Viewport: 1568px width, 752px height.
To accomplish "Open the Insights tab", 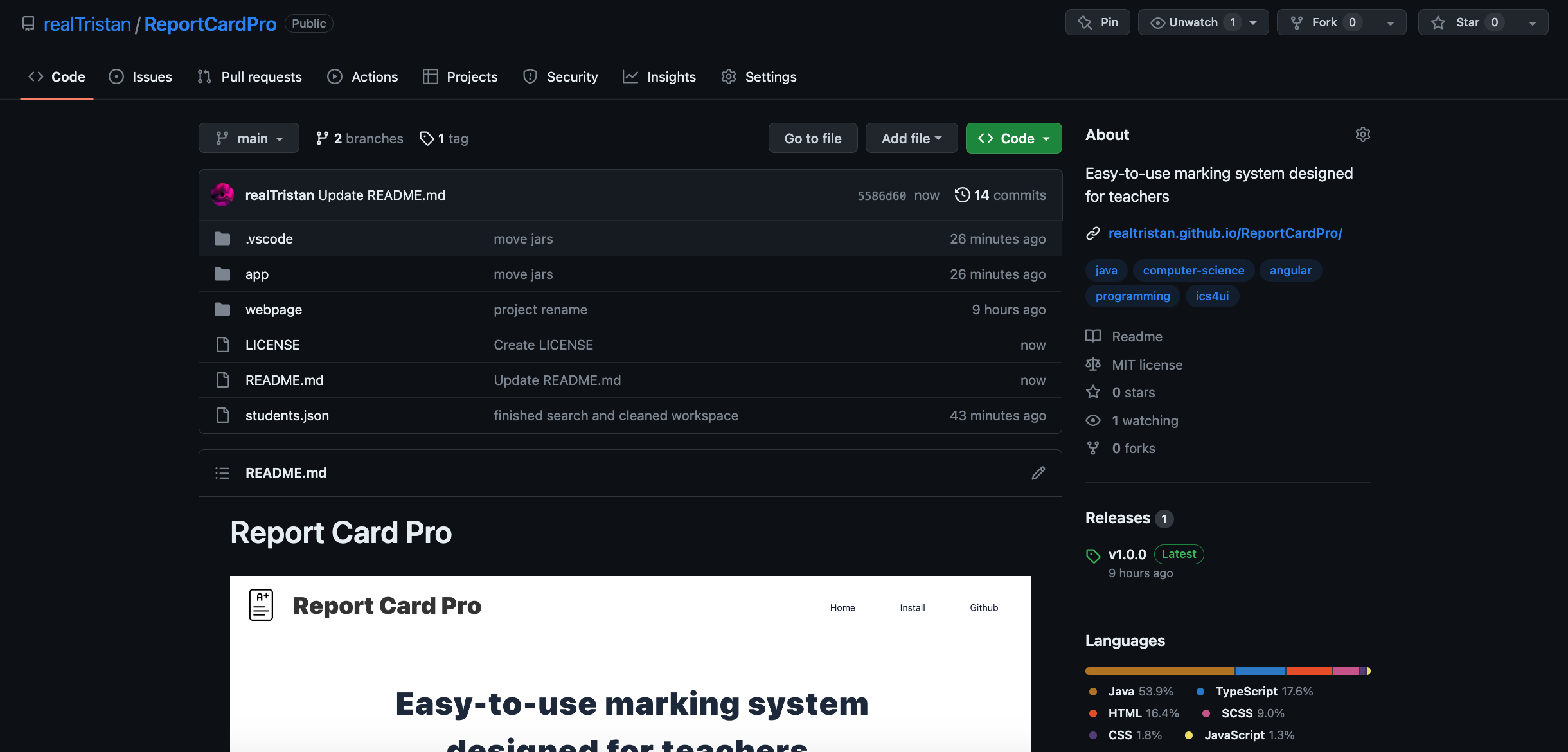I will point(659,76).
